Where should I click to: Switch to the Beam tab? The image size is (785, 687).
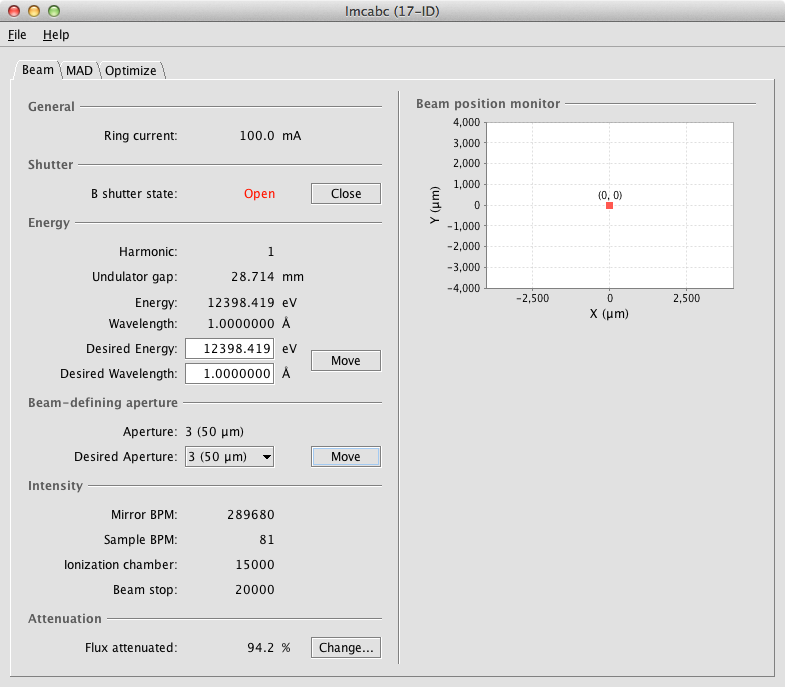[x=38, y=70]
